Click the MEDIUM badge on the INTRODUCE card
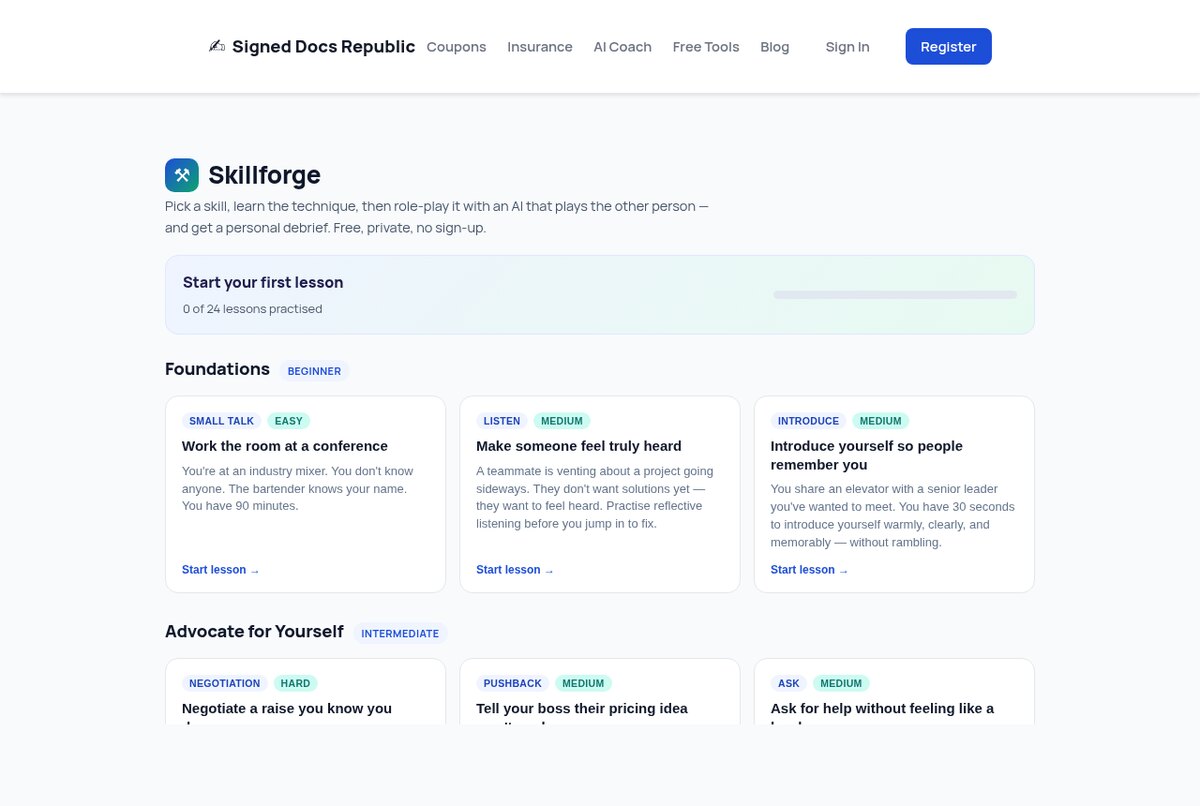The image size is (1200, 806). pos(880,421)
